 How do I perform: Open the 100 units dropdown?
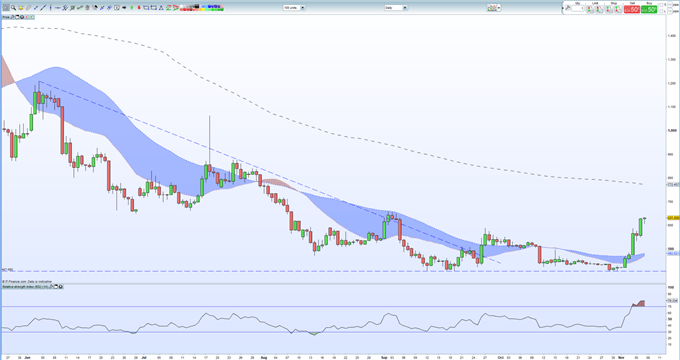pos(294,8)
